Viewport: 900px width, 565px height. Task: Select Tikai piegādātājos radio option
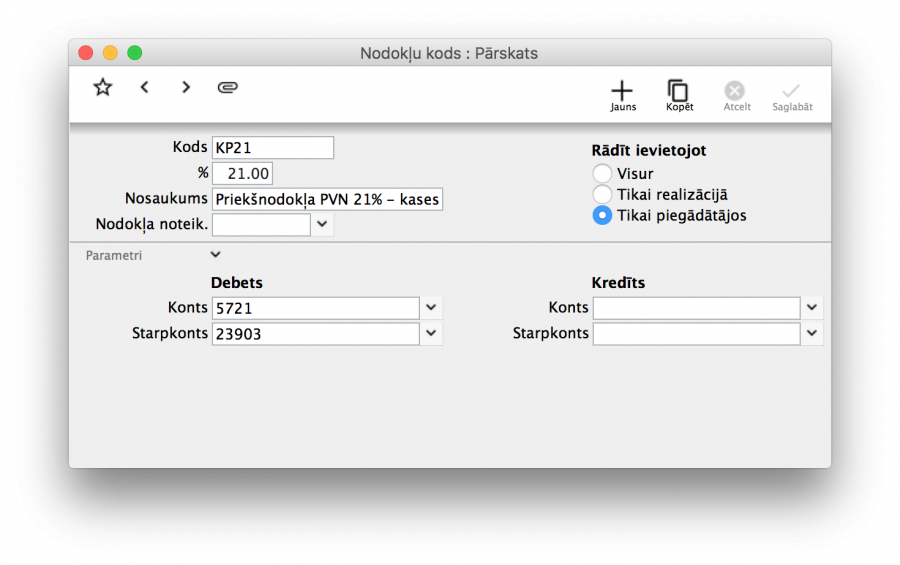pos(602,215)
